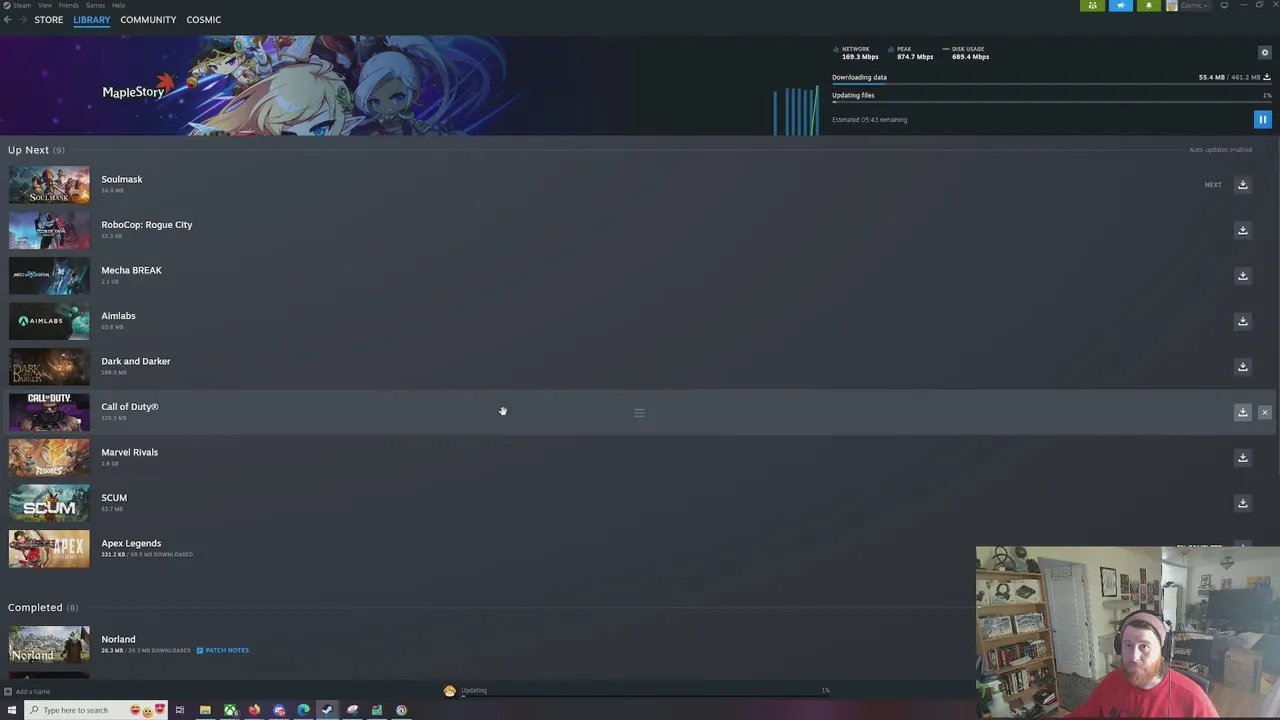Select the Dark and Darker thumbnail
Viewport: 1280px width, 720px height.
click(x=49, y=367)
